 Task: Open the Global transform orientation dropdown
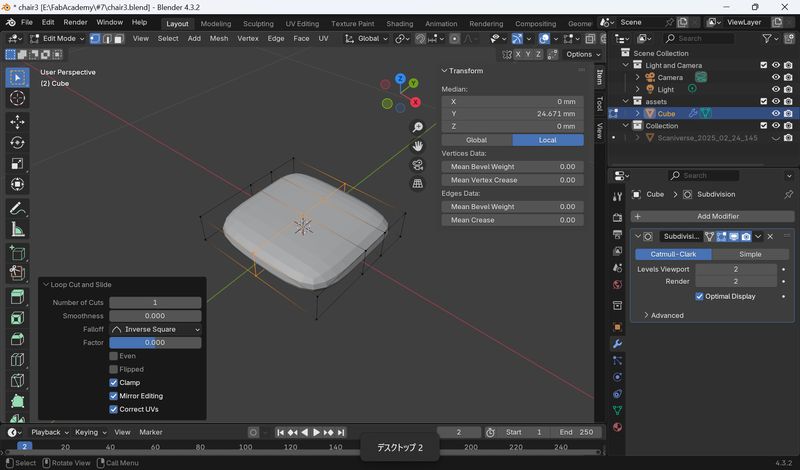click(x=366, y=39)
